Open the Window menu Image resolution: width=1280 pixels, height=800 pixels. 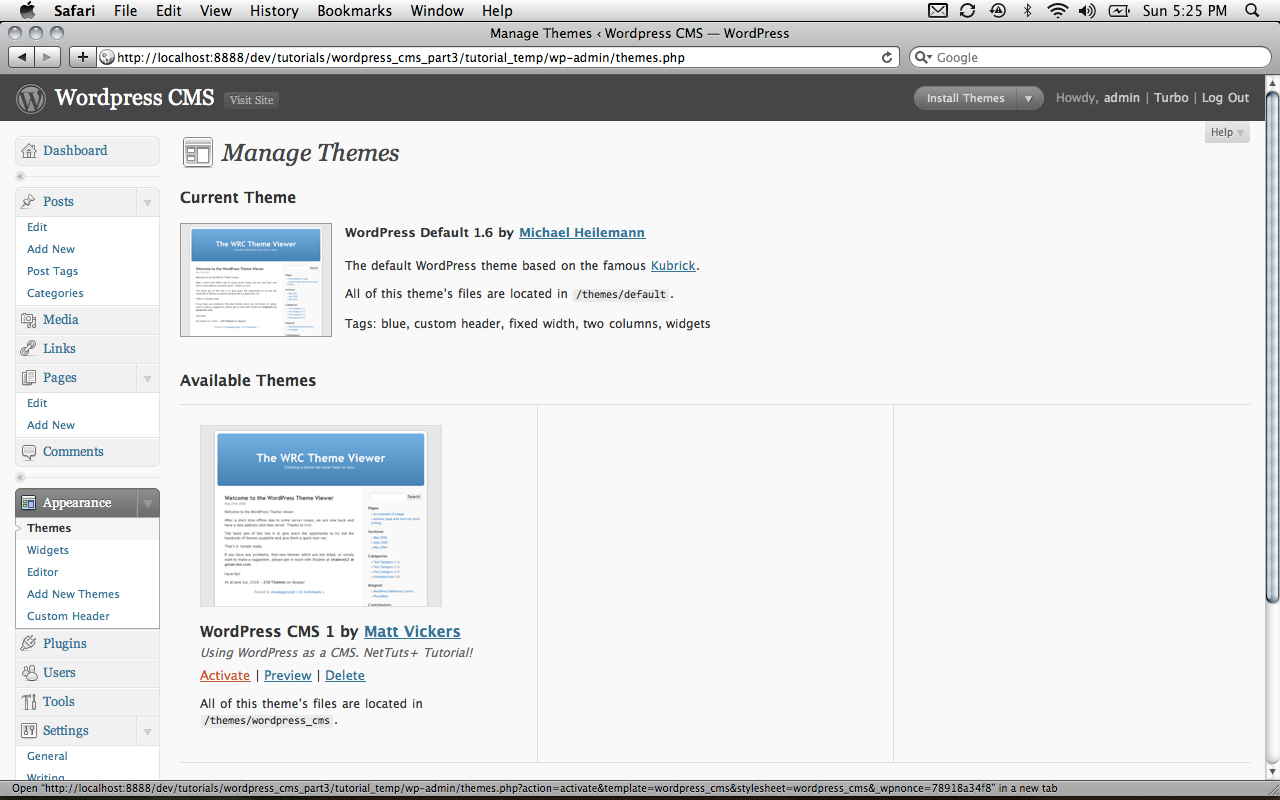click(x=438, y=11)
